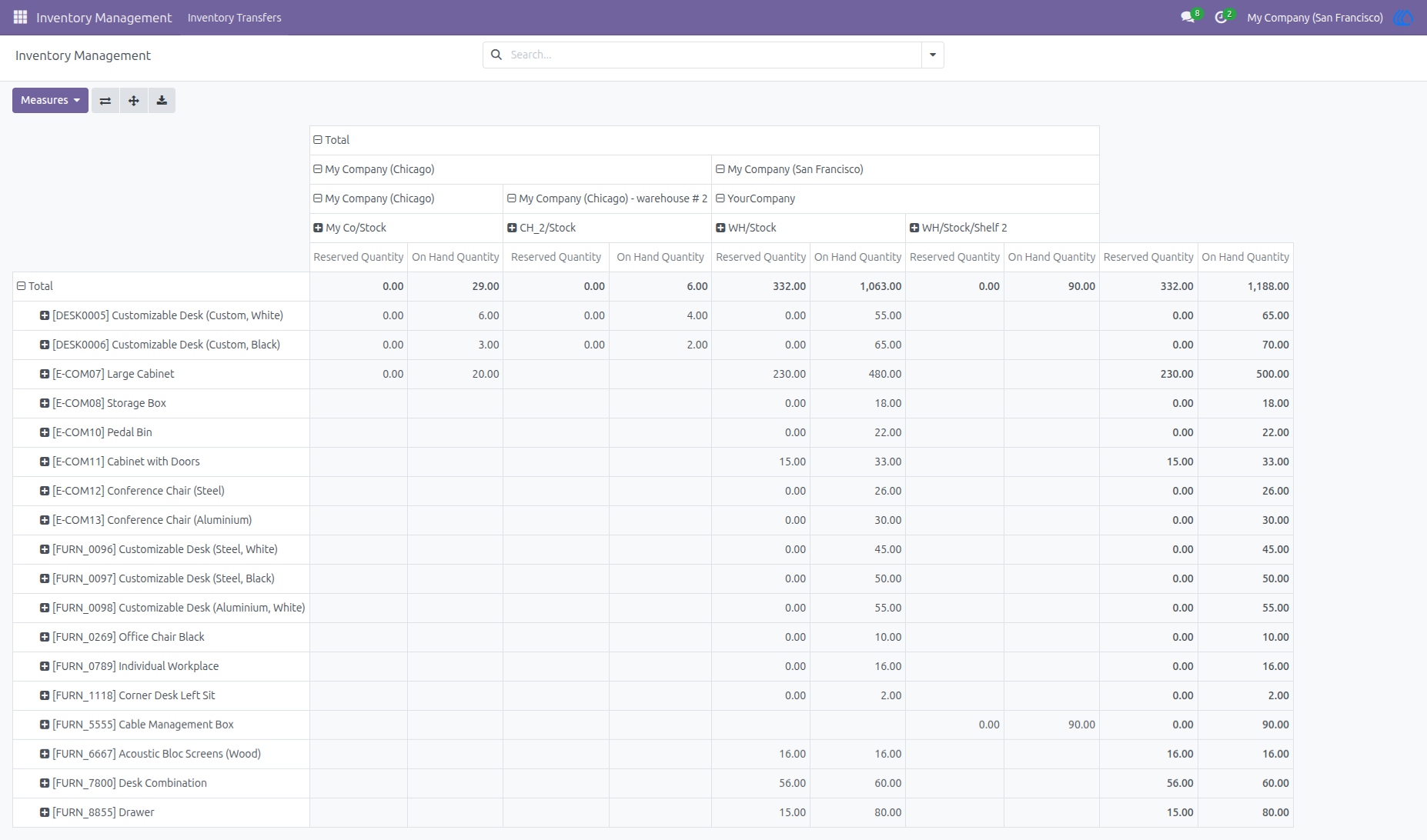The width and height of the screenshot is (1427, 840).
Task: Click the expand all icon
Action: point(134,101)
